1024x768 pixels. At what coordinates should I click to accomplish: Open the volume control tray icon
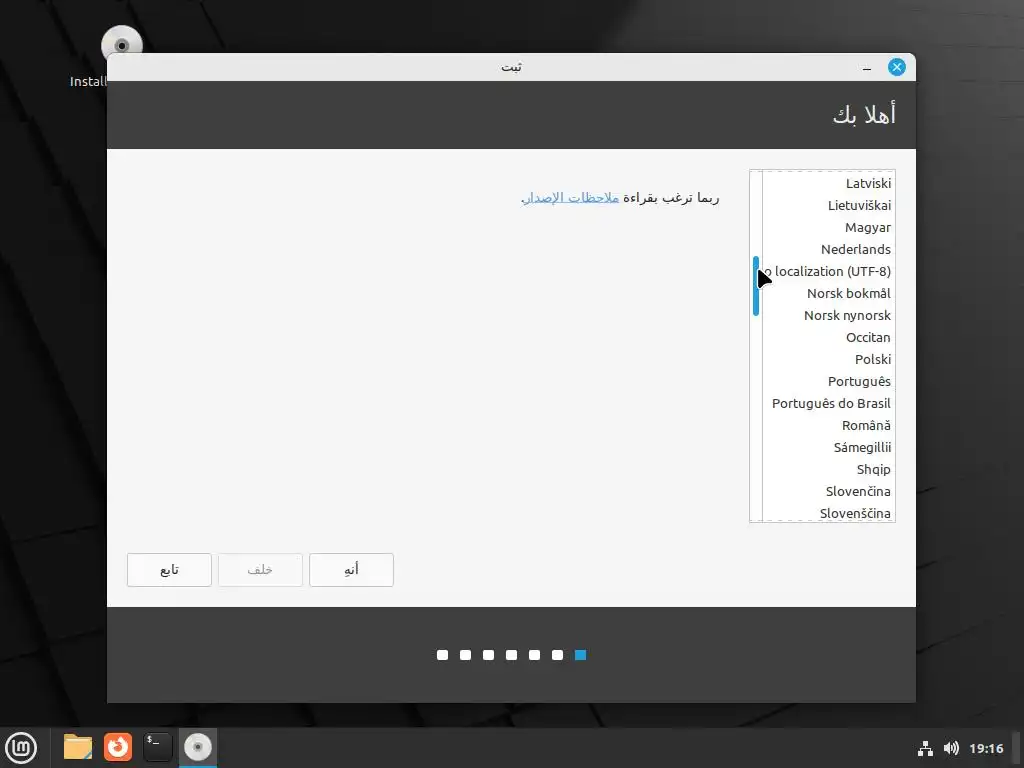pyautogui.click(x=951, y=748)
